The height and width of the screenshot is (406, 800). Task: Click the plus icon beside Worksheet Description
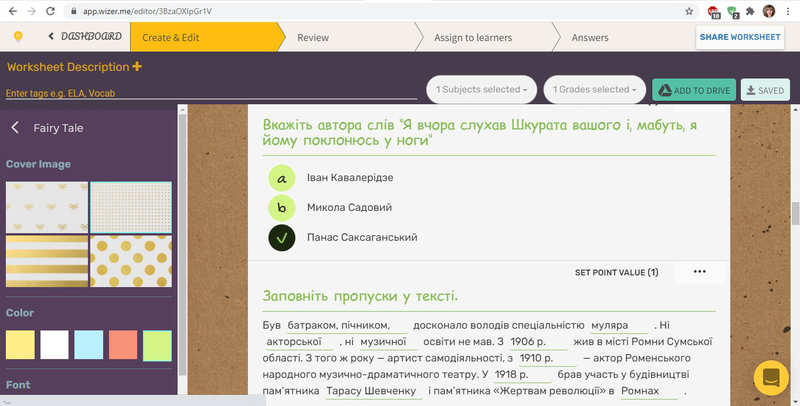137,67
